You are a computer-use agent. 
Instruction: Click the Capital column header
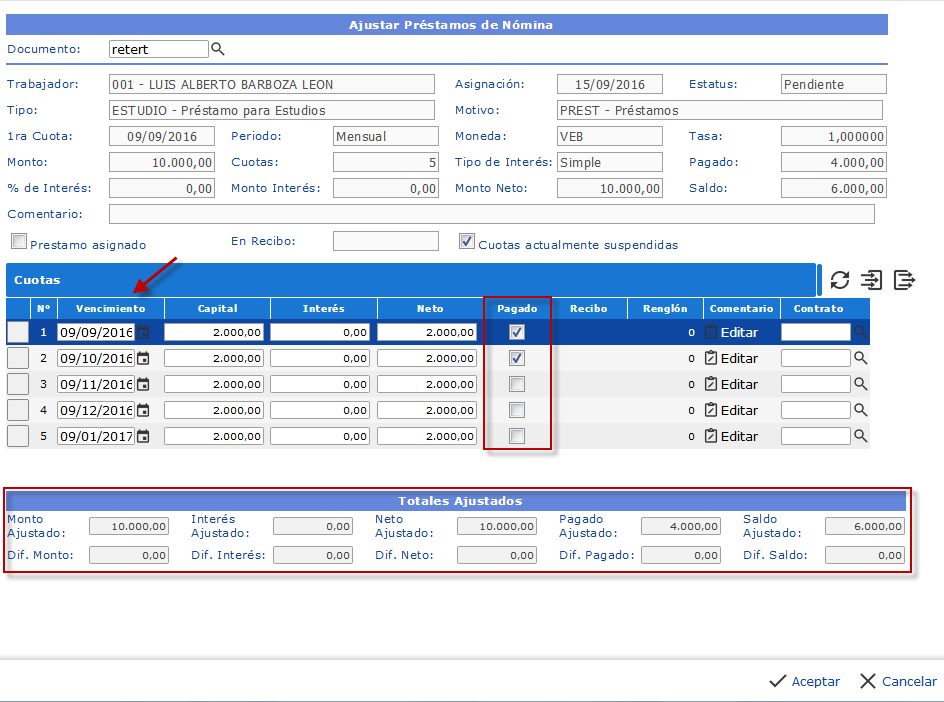pos(217,308)
